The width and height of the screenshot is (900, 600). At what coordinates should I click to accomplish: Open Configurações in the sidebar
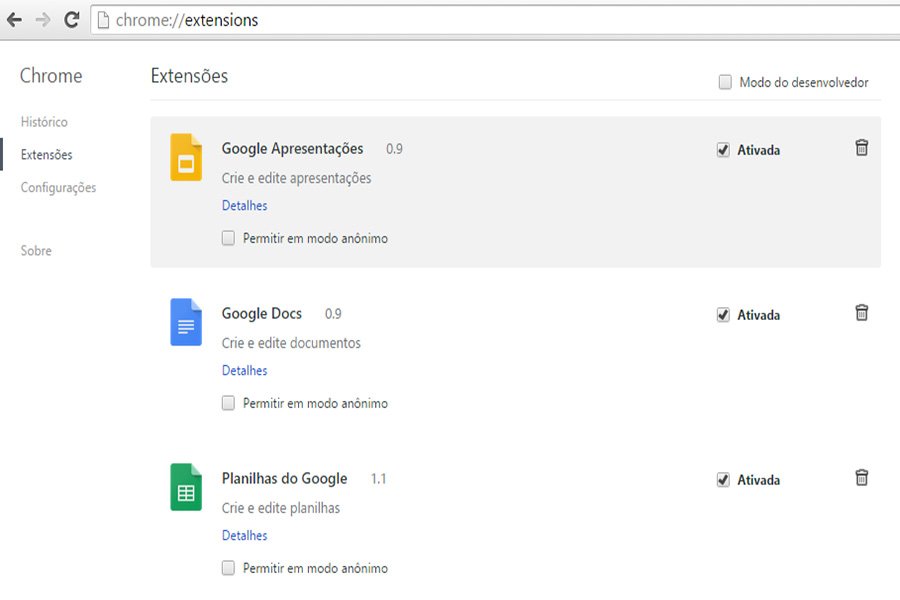click(x=59, y=188)
